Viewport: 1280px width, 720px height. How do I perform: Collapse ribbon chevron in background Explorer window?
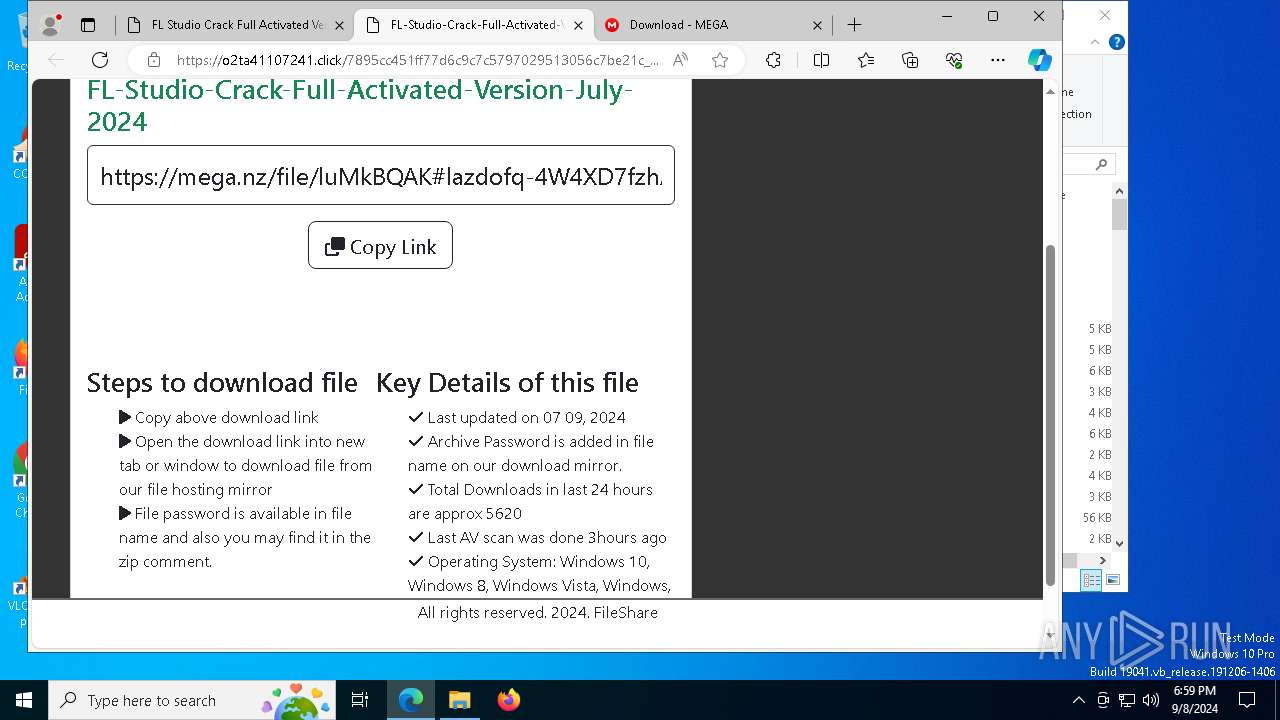(x=1095, y=42)
